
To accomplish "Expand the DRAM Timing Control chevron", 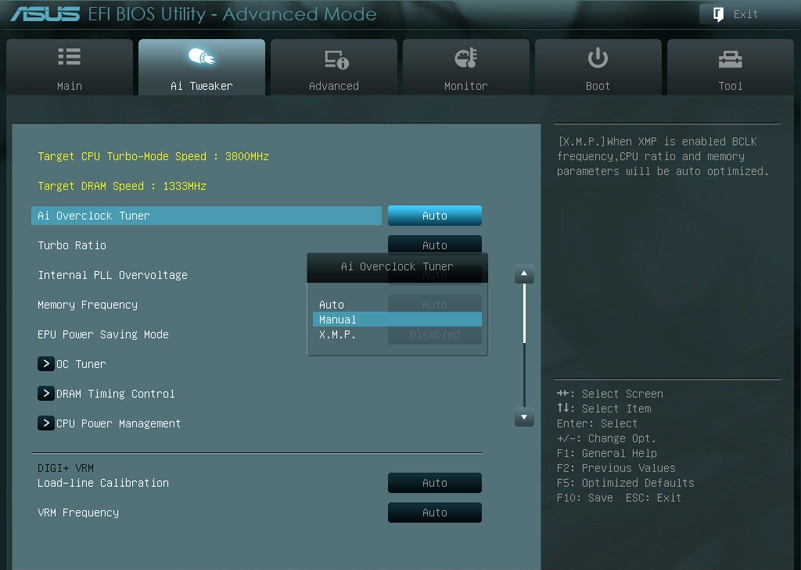I will pyautogui.click(x=46, y=393).
